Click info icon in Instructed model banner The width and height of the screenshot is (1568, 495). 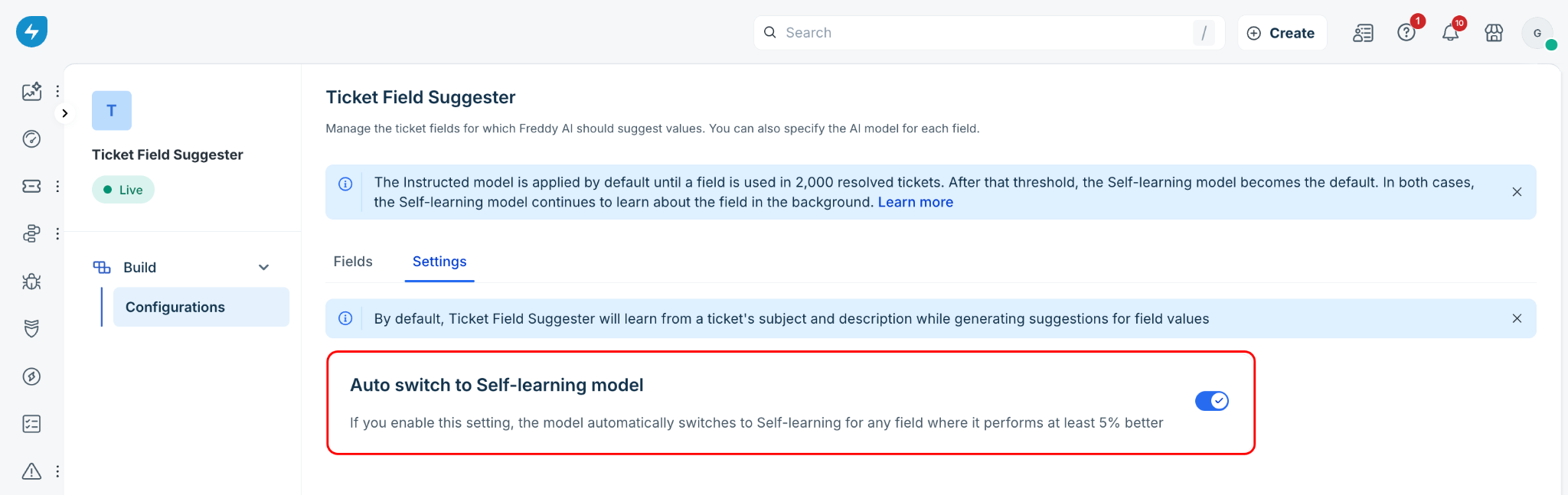tap(345, 184)
